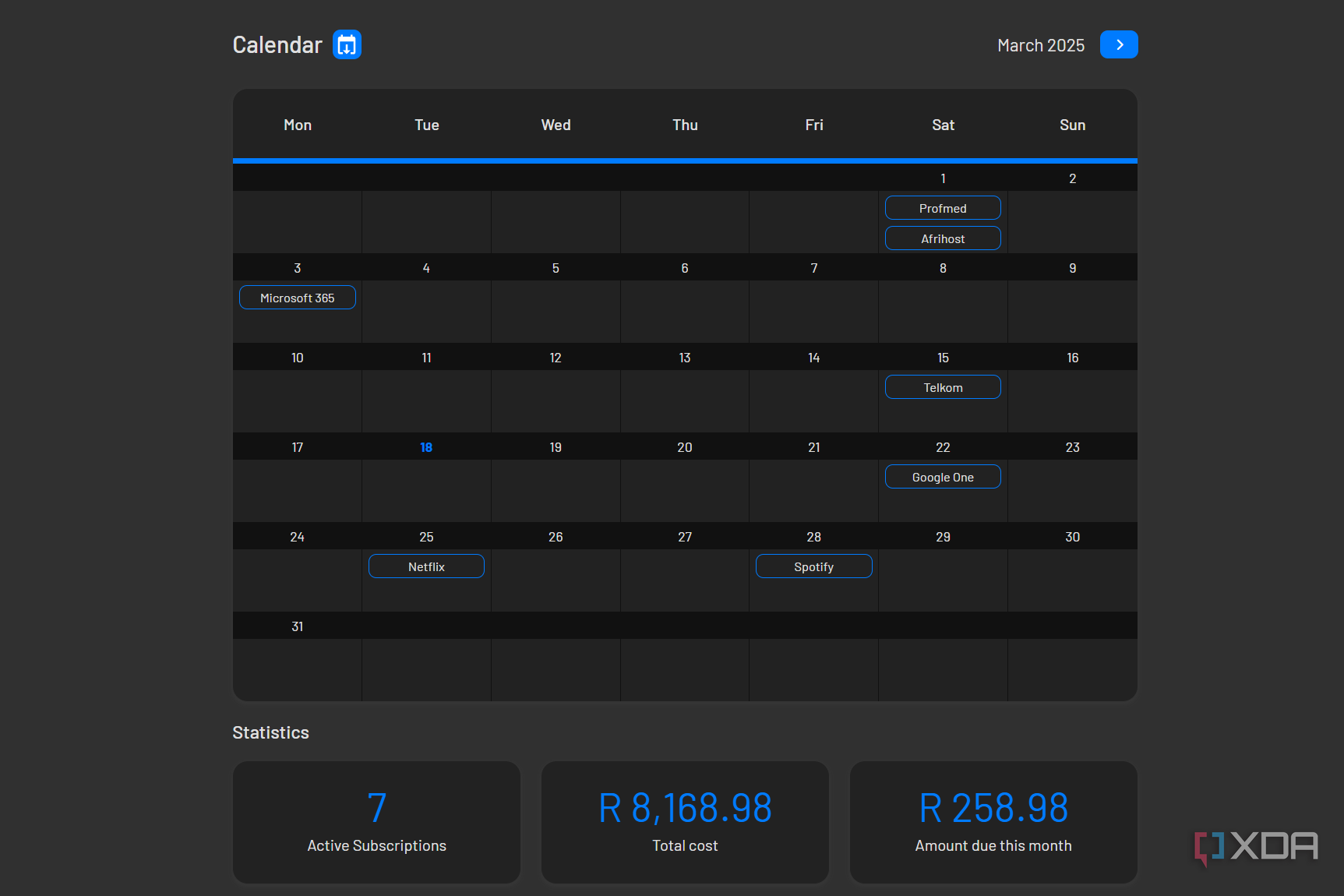Click date number 2 in the calendar
Screen dimensions: 1344x896
tap(1073, 178)
